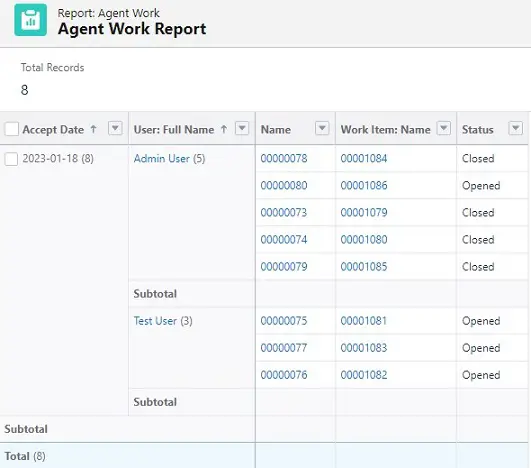Image resolution: width=531 pixels, height=468 pixels.
Task: Click the Accept Date sort arrow
Action: 93,129
